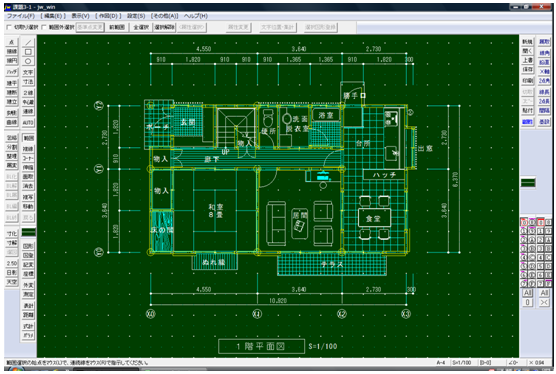Open the ヘルプ(H) menu
The width and height of the screenshot is (556, 374).
(196, 16)
